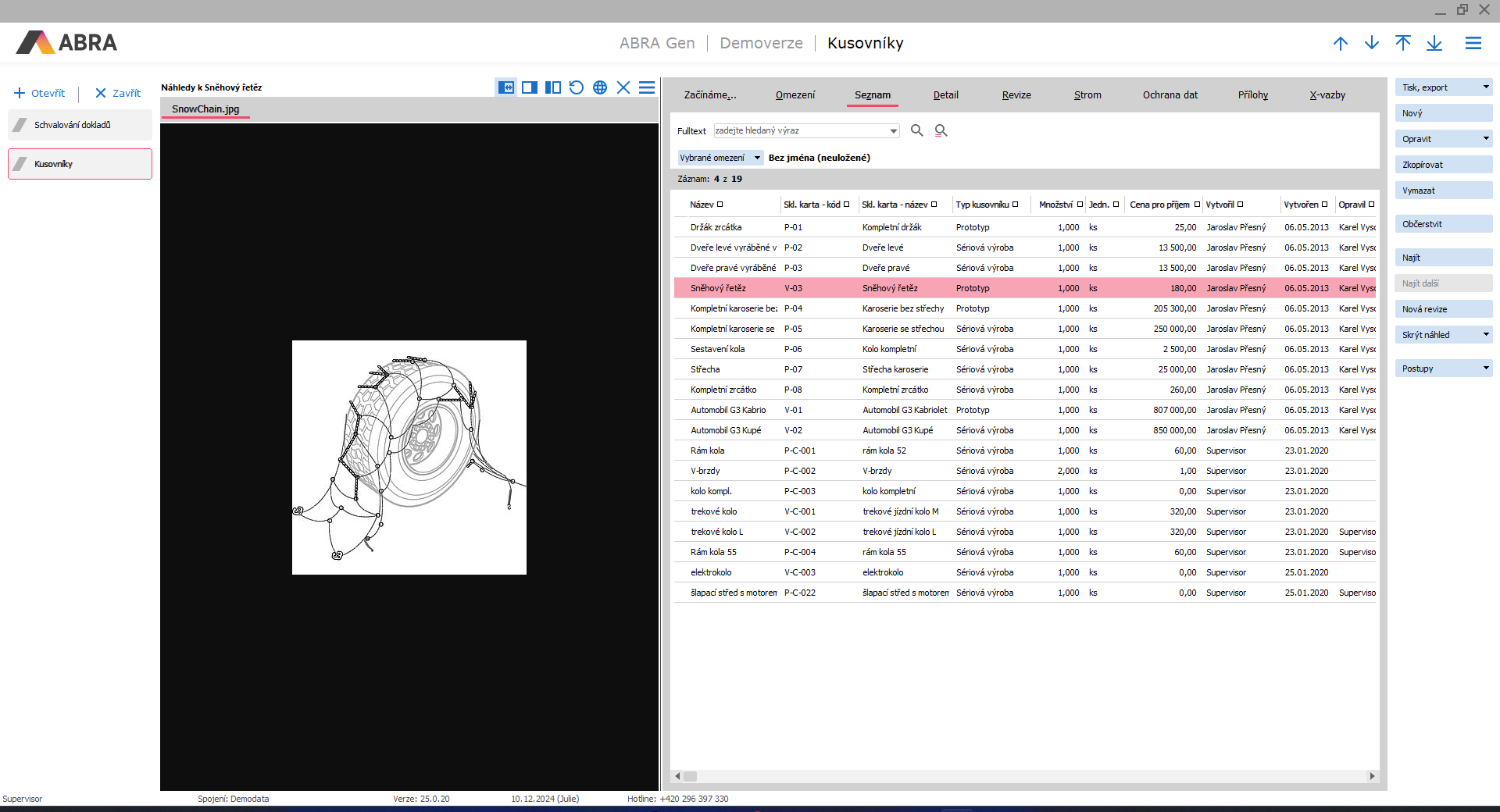Click the underlined magnifier advanced search icon
Image resolution: width=1500 pixels, height=812 pixels.
click(941, 130)
